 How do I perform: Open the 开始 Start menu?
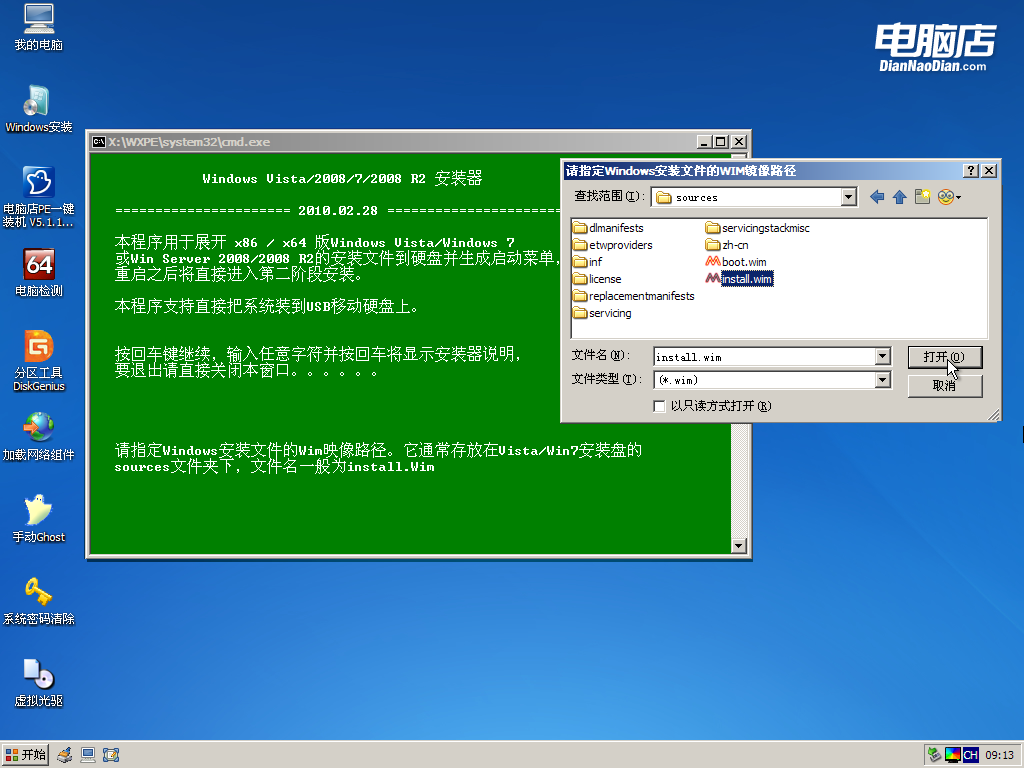coord(23,754)
